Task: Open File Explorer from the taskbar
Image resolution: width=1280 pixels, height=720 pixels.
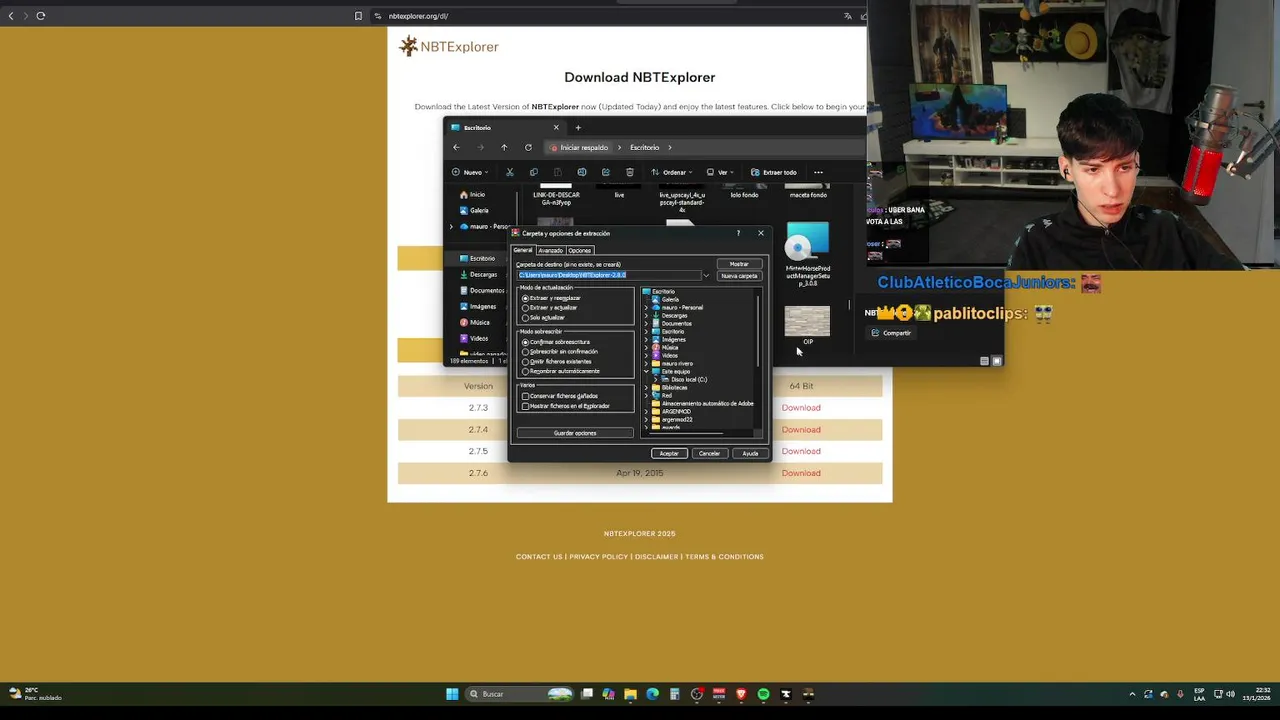Action: 630,694
